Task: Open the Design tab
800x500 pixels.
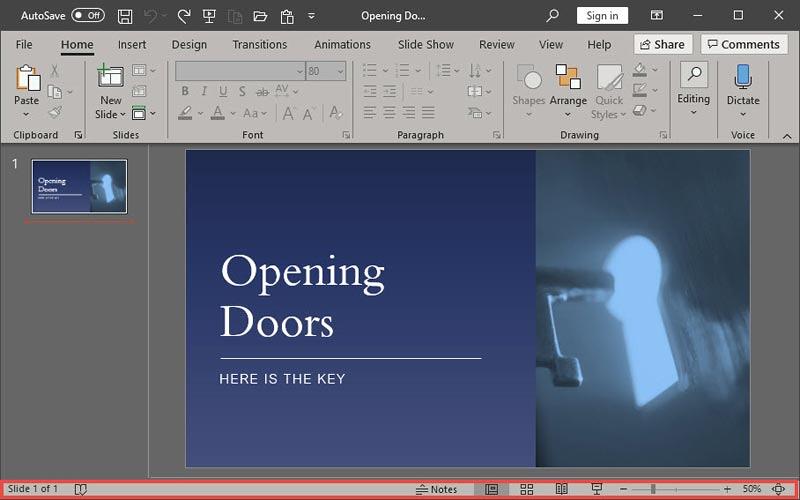Action: 189,45
